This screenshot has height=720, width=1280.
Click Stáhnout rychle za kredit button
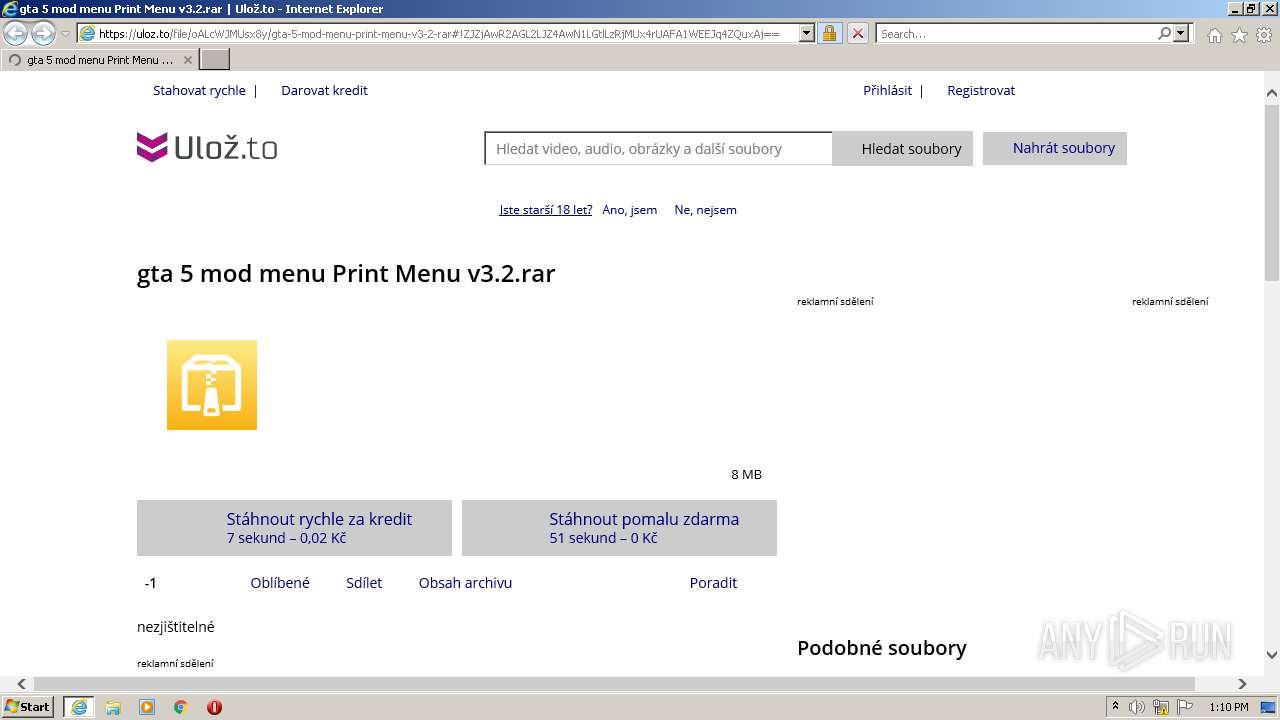click(x=294, y=528)
